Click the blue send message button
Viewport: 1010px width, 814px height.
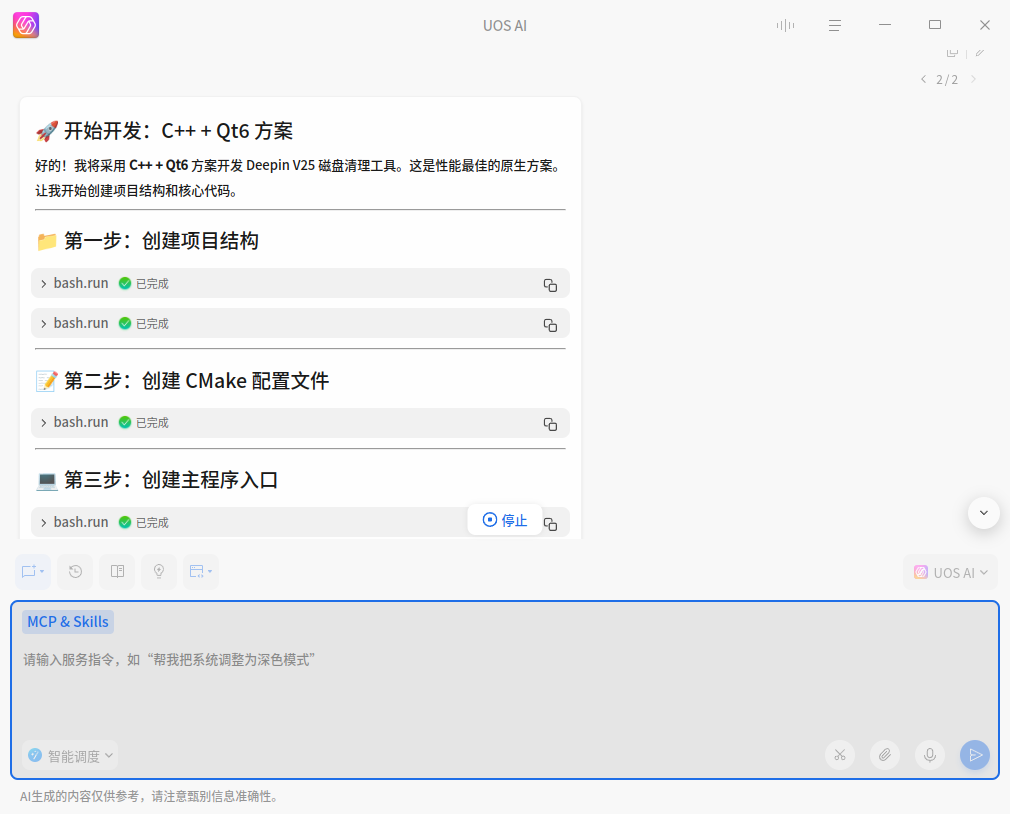974,755
